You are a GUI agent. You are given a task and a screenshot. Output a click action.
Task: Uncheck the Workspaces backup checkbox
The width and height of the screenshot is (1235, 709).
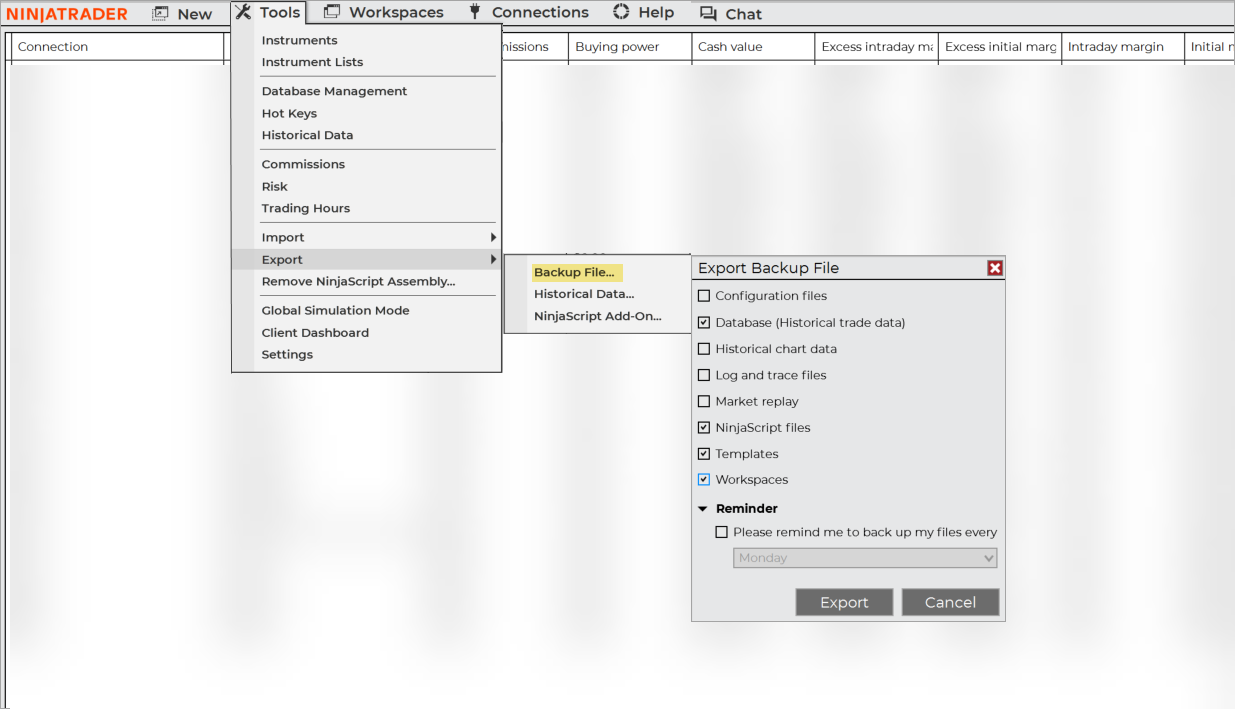(x=704, y=479)
